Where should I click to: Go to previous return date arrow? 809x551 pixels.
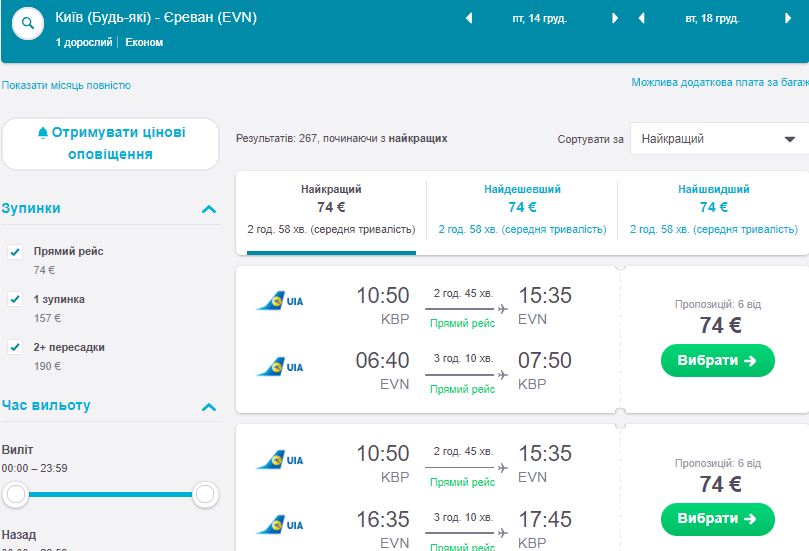pos(641,19)
